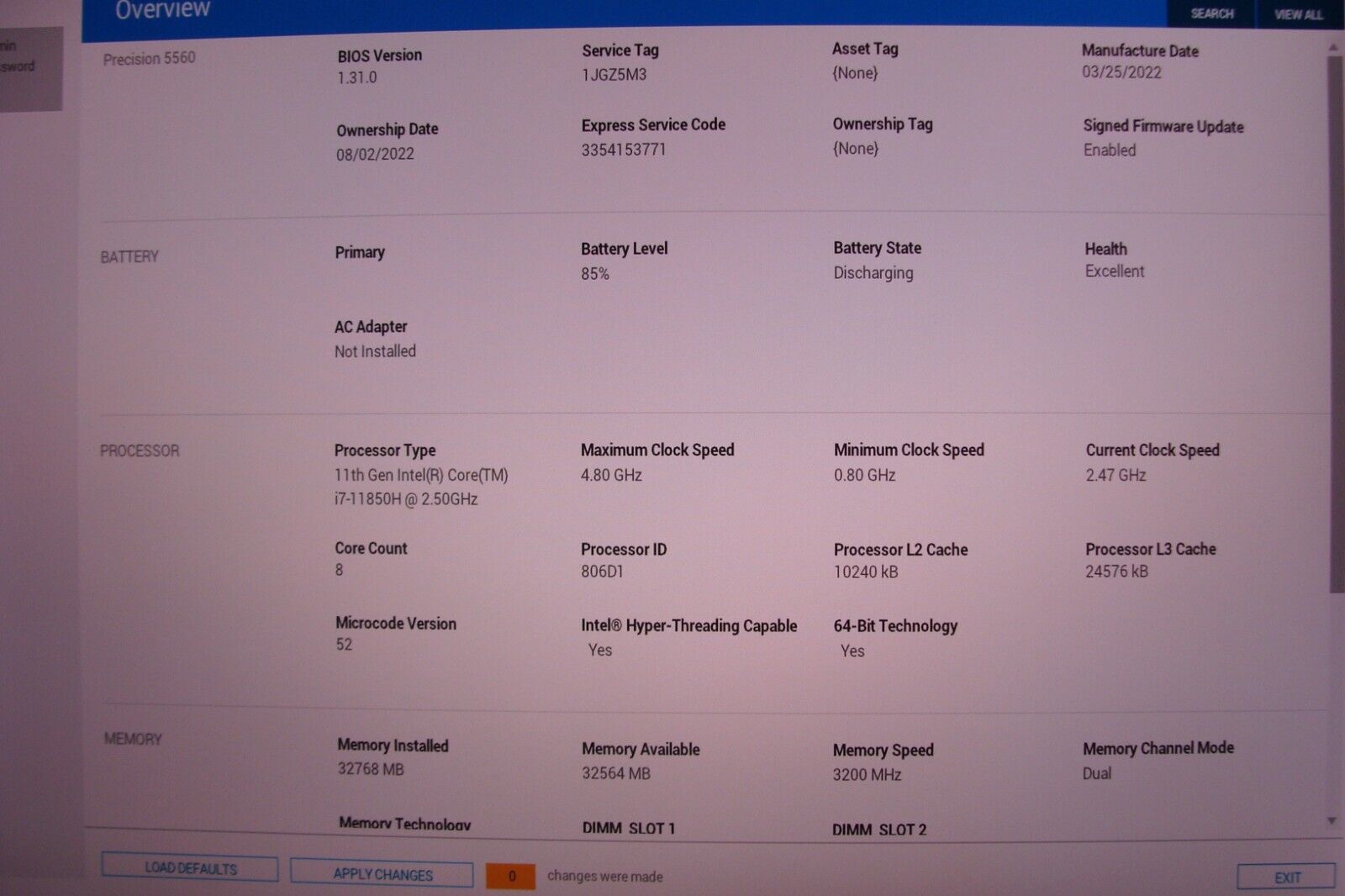Select Core Count value 8
Screen dimensions: 1345x896
tap(340, 570)
